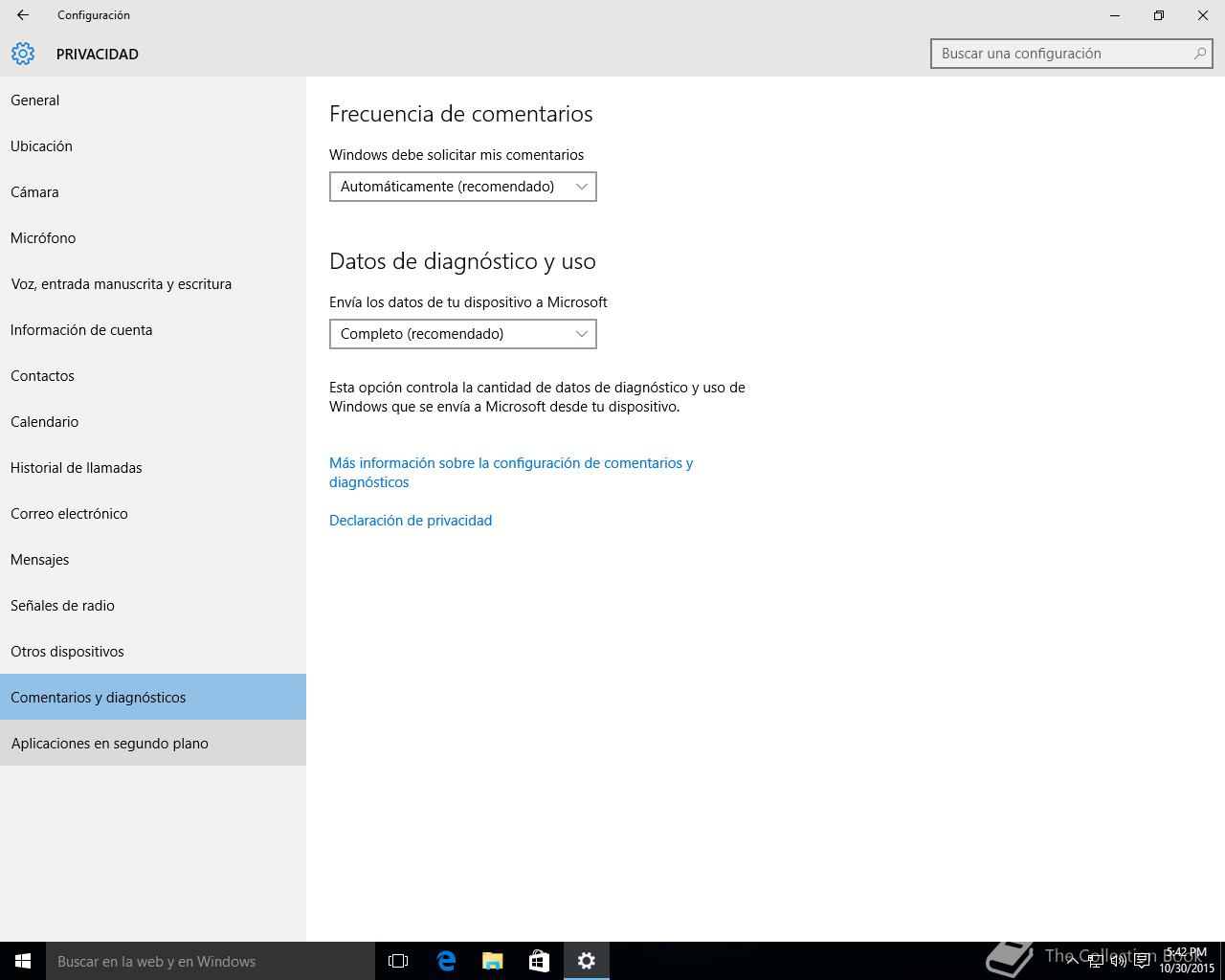Select Señales de radio
1225x980 pixels.
(x=153, y=606)
